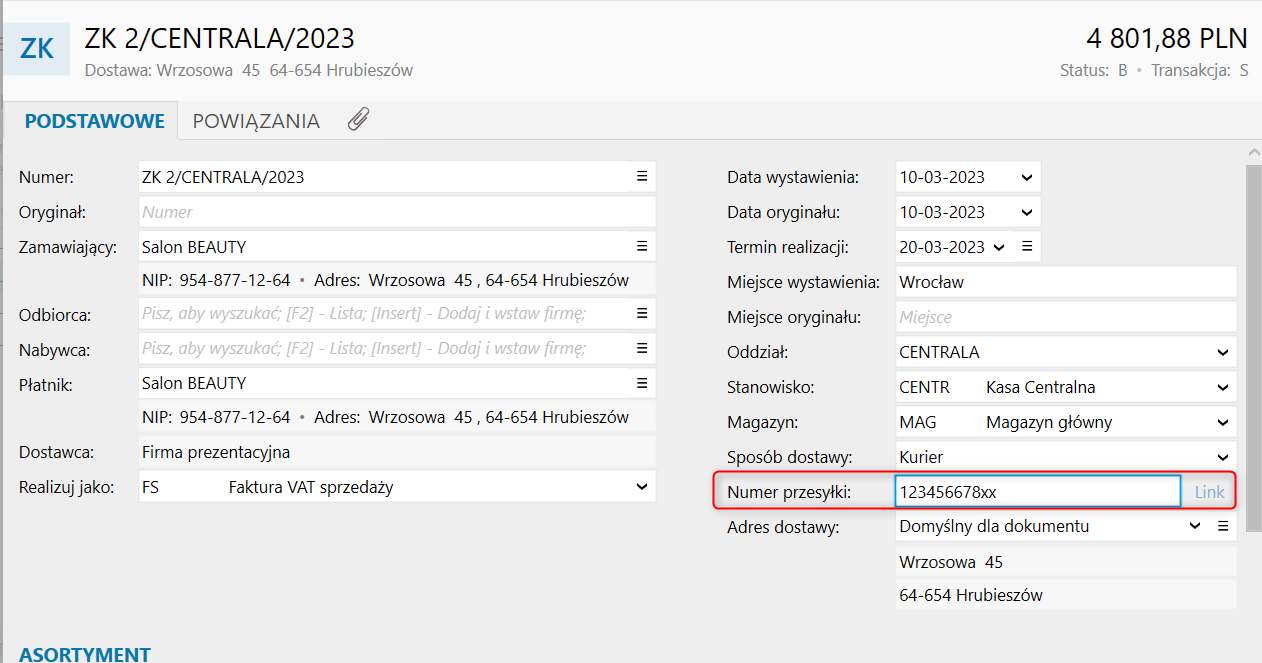
Task: Click the vertical scrollbar on the right
Action: [1253, 340]
